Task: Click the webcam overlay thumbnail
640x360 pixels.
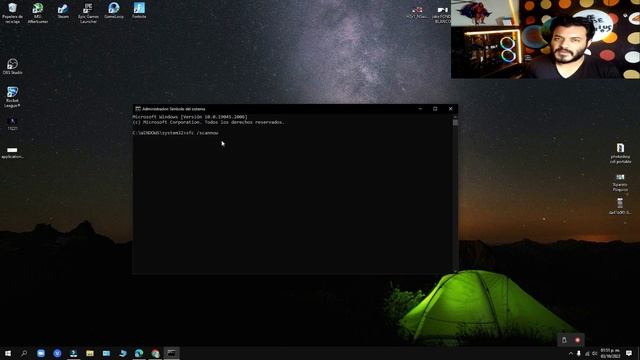Action: [545, 39]
